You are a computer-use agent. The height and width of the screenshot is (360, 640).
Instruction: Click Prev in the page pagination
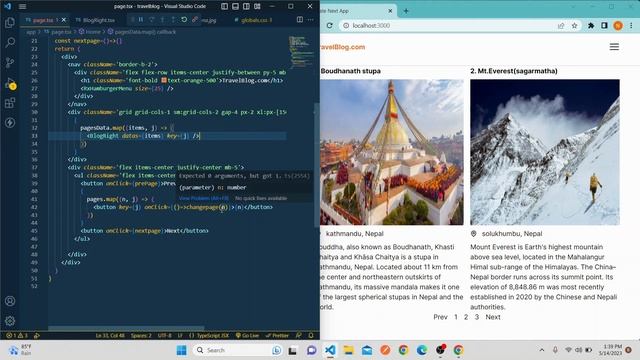tap(440, 317)
